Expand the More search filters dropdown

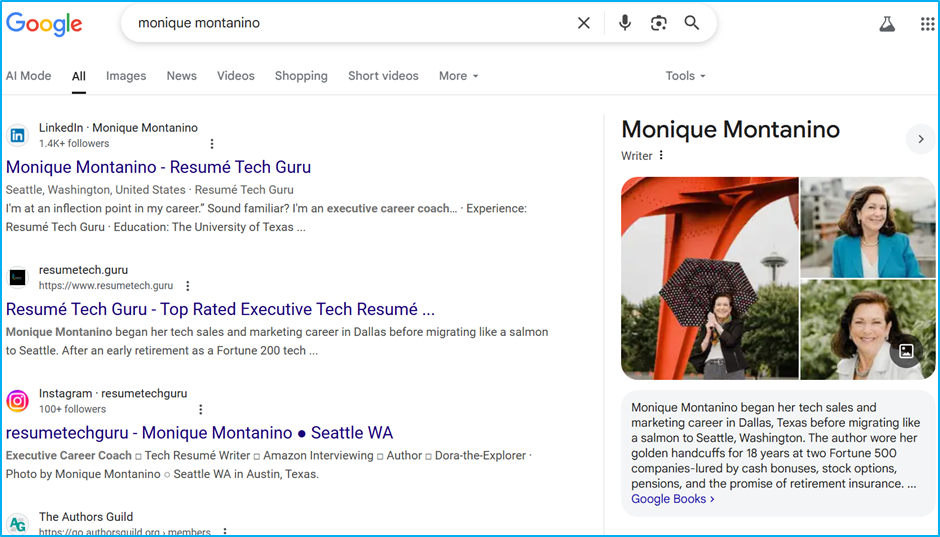pyautogui.click(x=458, y=76)
